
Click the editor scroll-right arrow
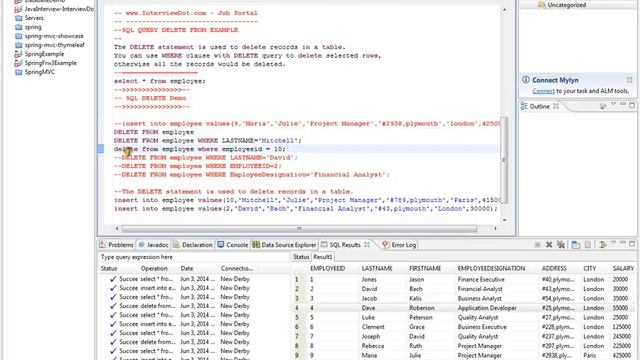click(x=496, y=229)
